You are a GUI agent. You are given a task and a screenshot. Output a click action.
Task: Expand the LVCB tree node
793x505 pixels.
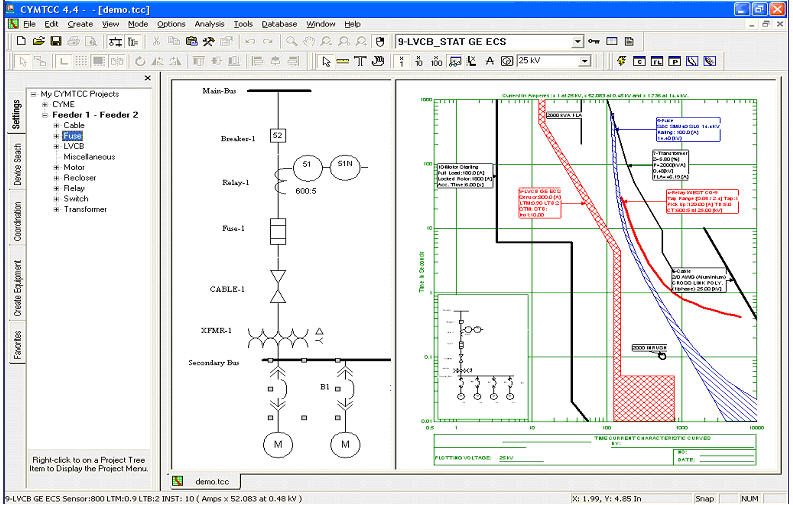coord(56,147)
